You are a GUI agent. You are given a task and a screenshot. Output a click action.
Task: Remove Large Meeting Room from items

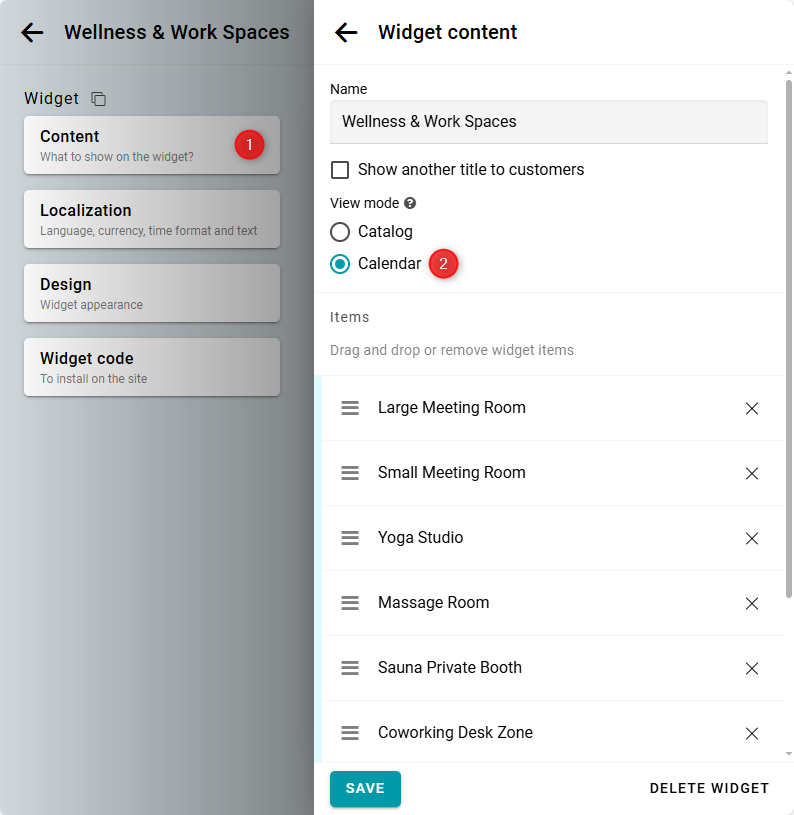pyautogui.click(x=752, y=408)
